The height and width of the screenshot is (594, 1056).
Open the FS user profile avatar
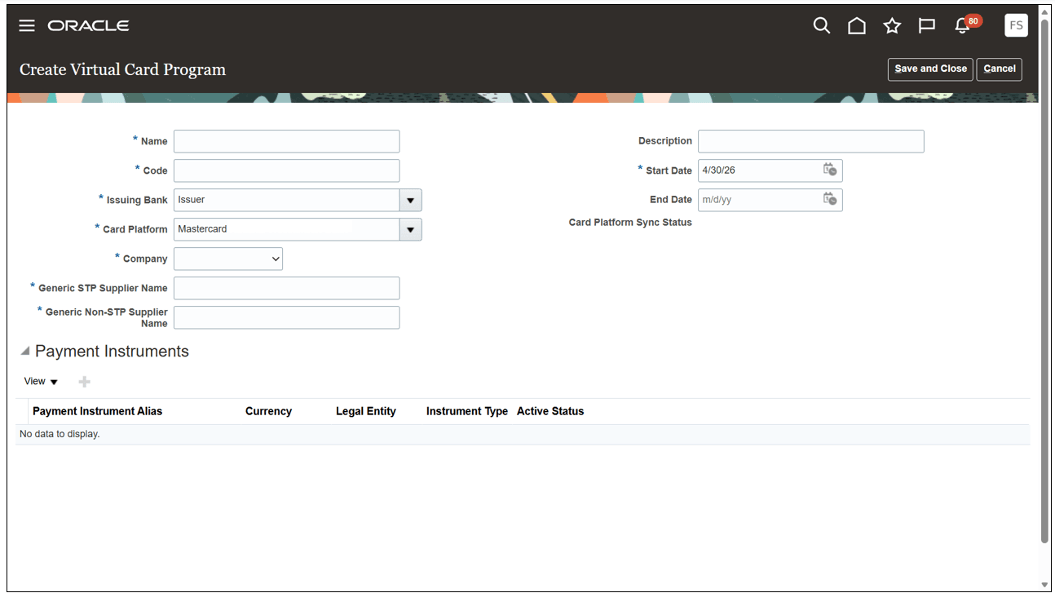(1016, 26)
